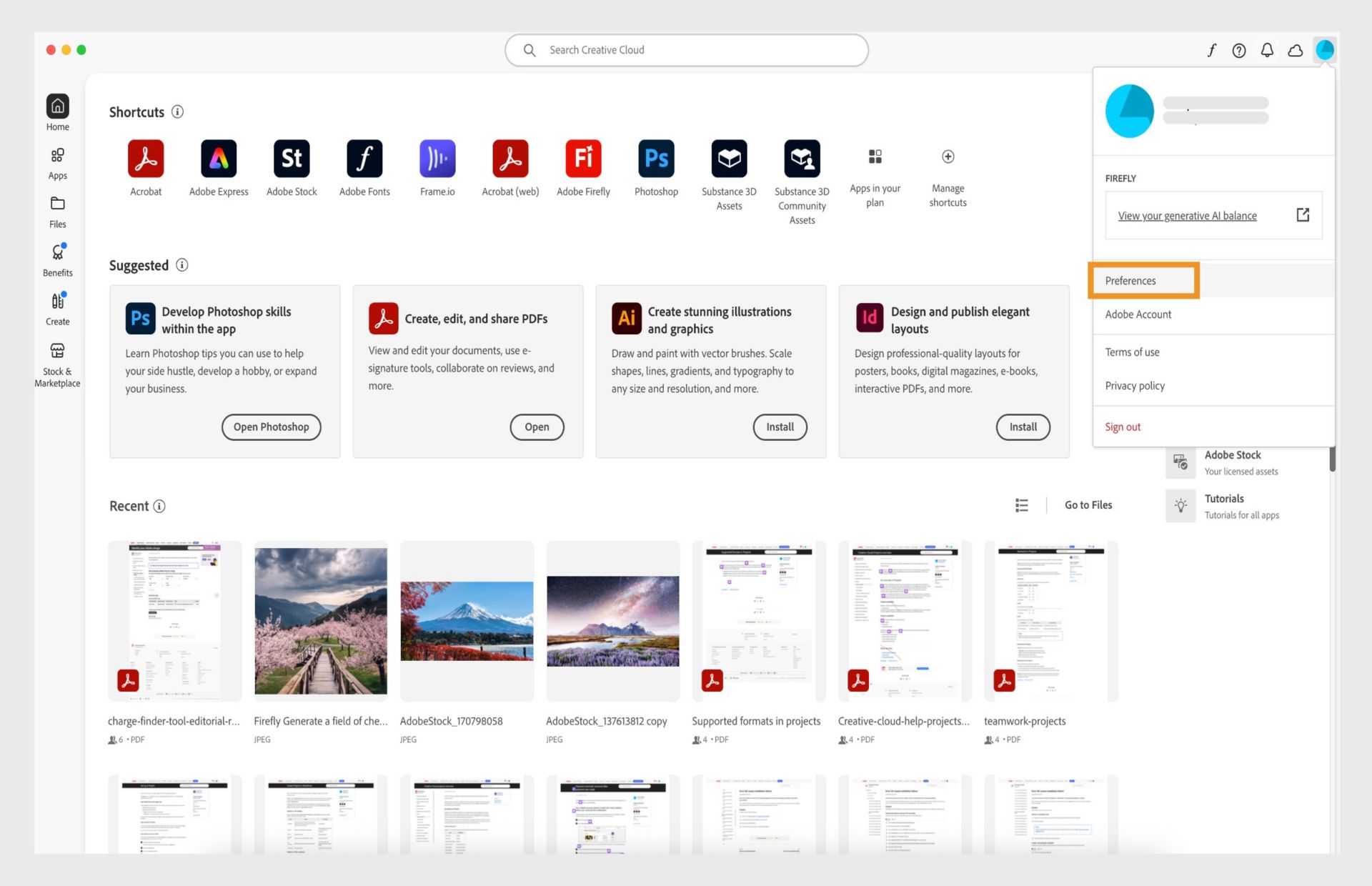Choose Adobe Account menu item

coord(1138,314)
